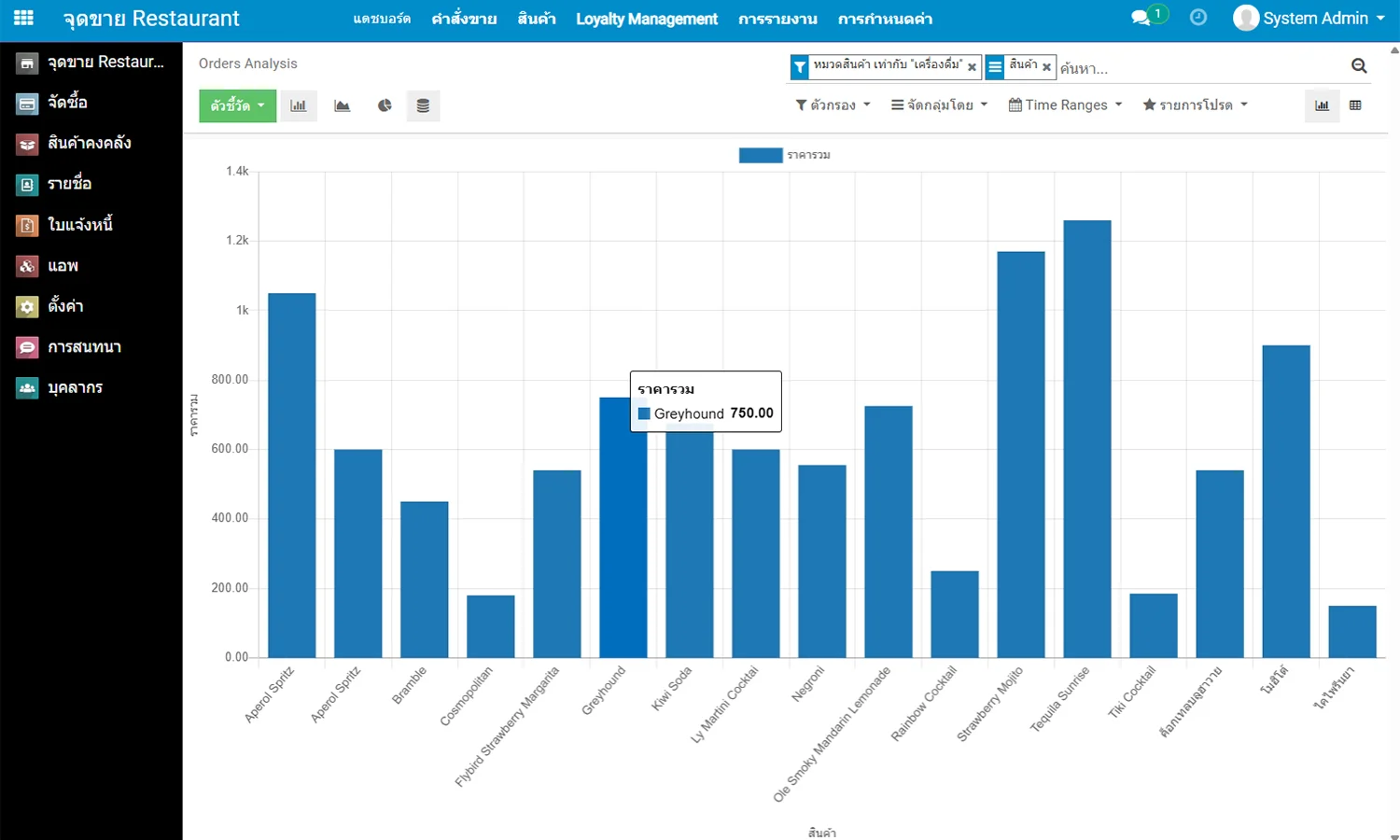Switch to the pie chart view
Screen dimensions: 1400x840
click(385, 105)
